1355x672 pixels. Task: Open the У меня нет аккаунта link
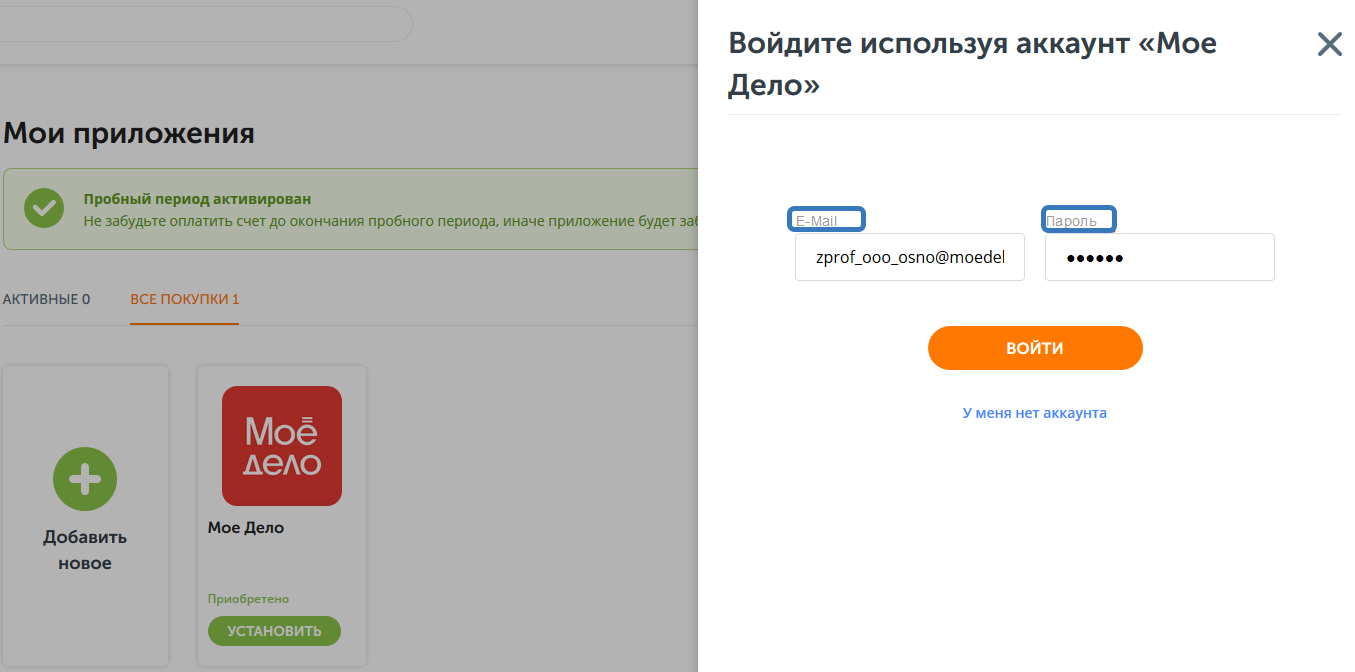[1035, 412]
